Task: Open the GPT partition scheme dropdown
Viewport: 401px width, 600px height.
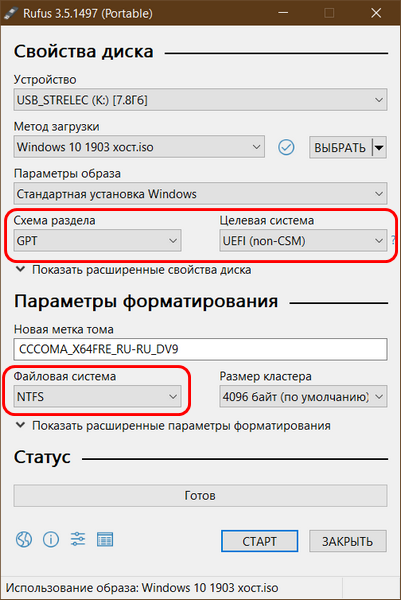Action: [98, 241]
